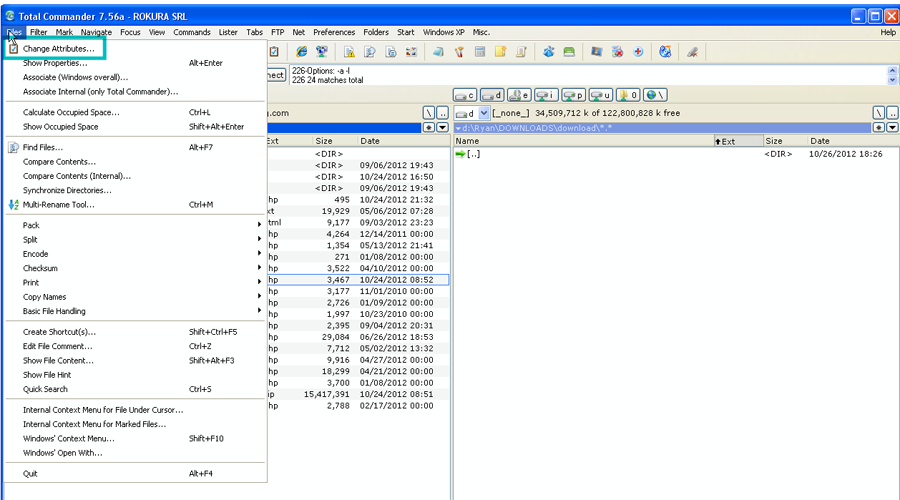Expand Basic File Handling submenu
Screen dimensions: 900x500
(135, 311)
